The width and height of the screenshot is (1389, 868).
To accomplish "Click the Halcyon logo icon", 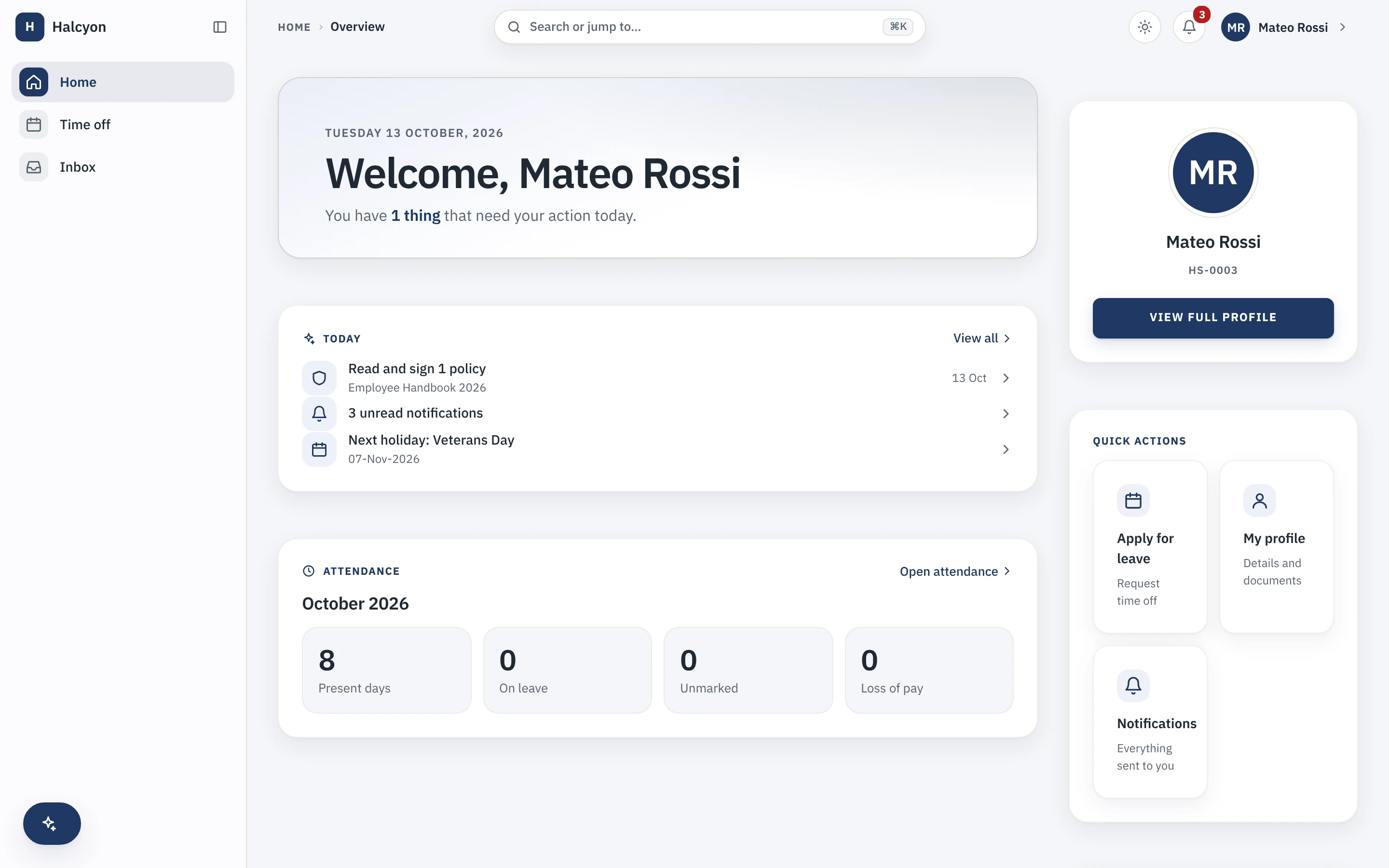I will [x=30, y=27].
